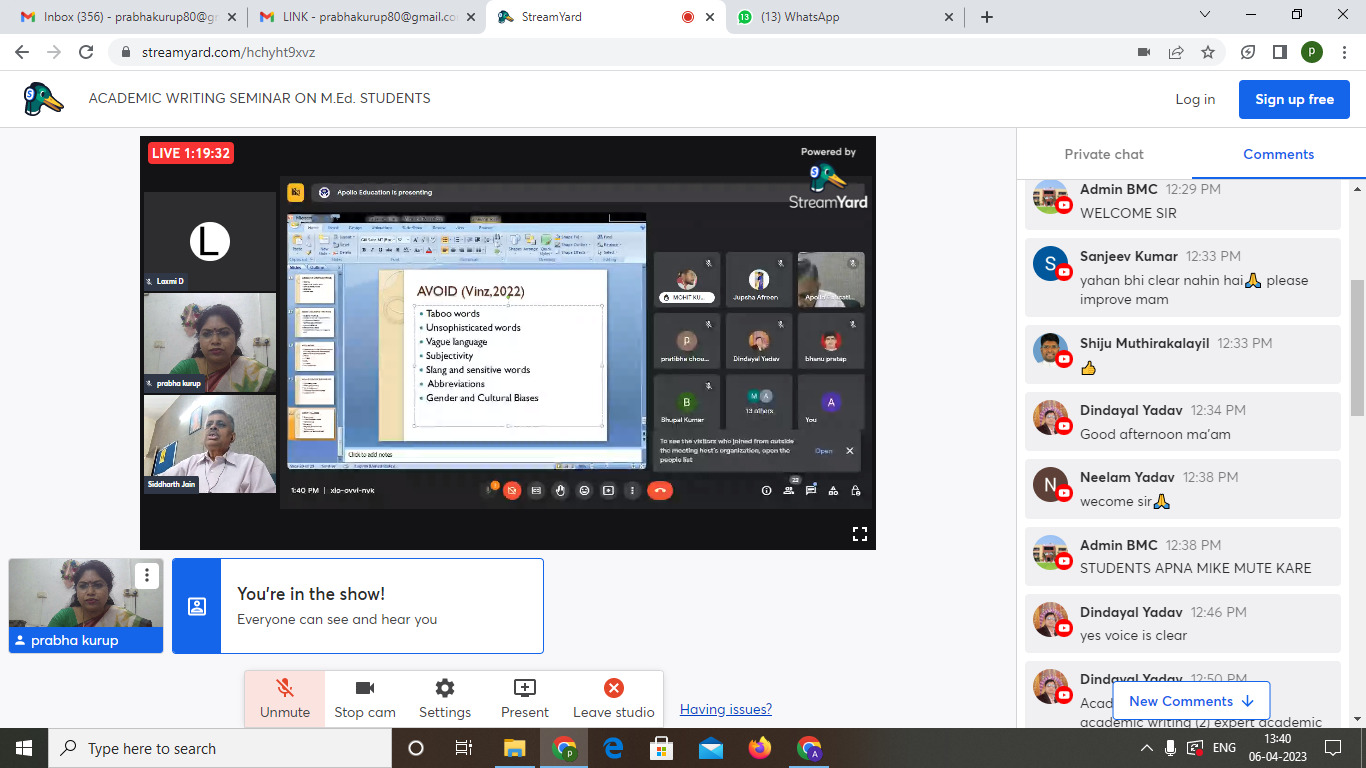Screen dimensions: 1366x768
Task: Leave the StreamYard studio
Action: coord(614,698)
